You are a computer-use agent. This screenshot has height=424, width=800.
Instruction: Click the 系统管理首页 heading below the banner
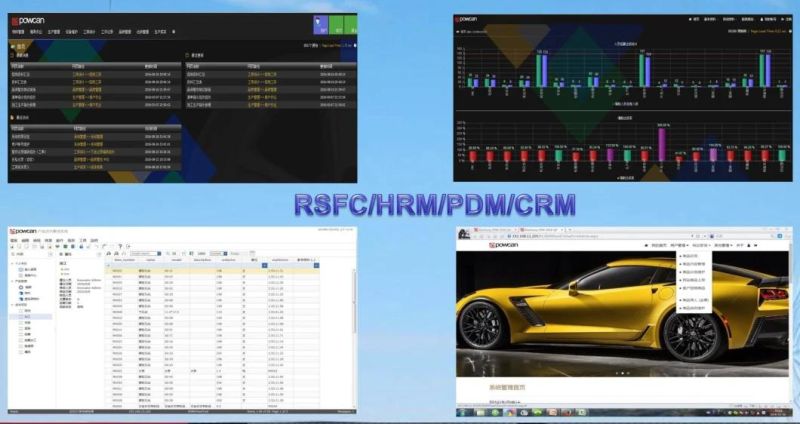pyautogui.click(x=507, y=388)
